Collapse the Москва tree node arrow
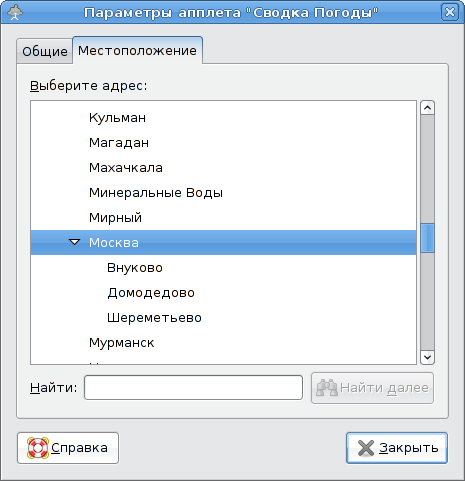Viewport: 465px width, 481px height. 75,242
